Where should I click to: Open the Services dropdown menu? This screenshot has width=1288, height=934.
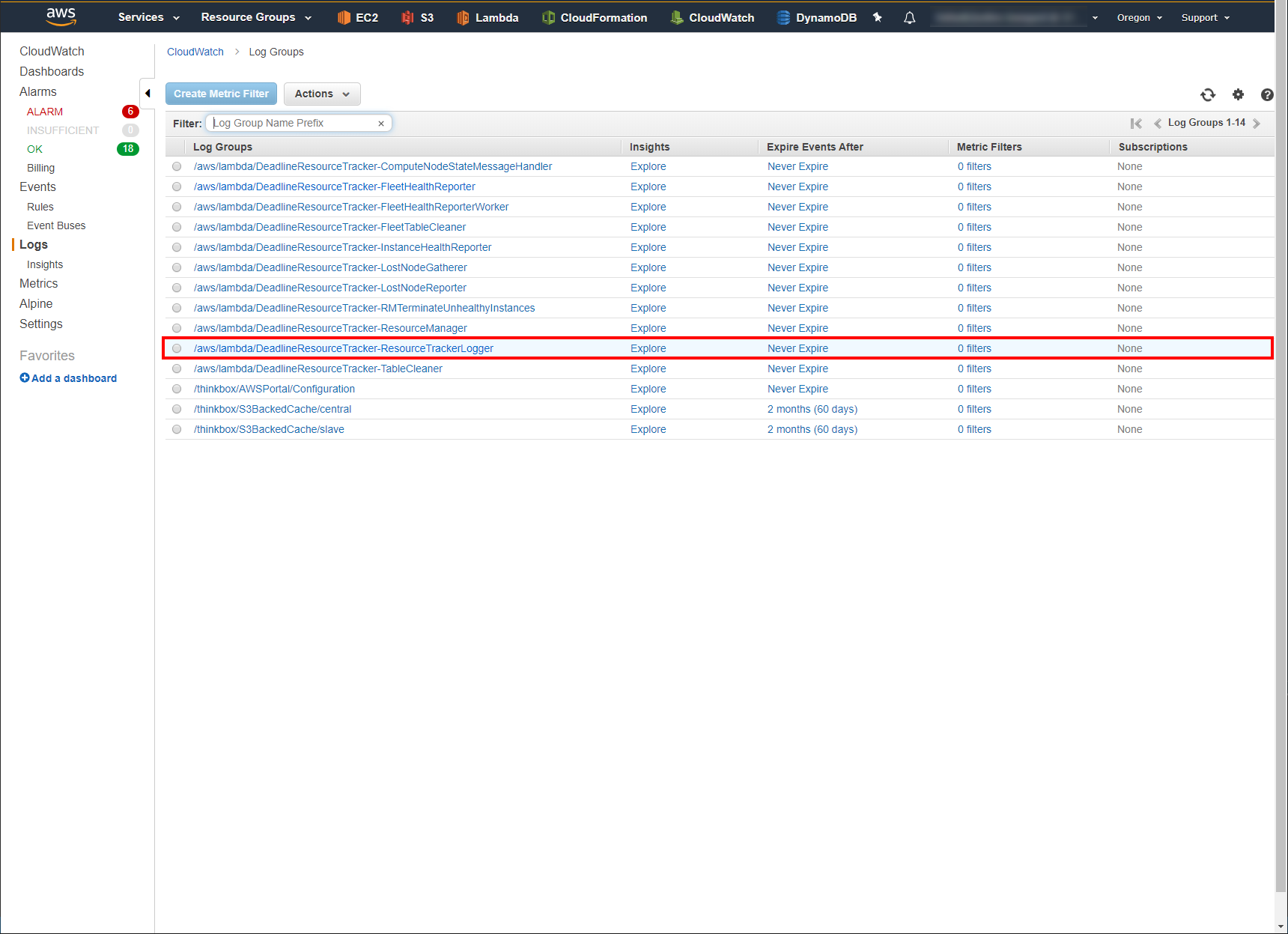[149, 17]
